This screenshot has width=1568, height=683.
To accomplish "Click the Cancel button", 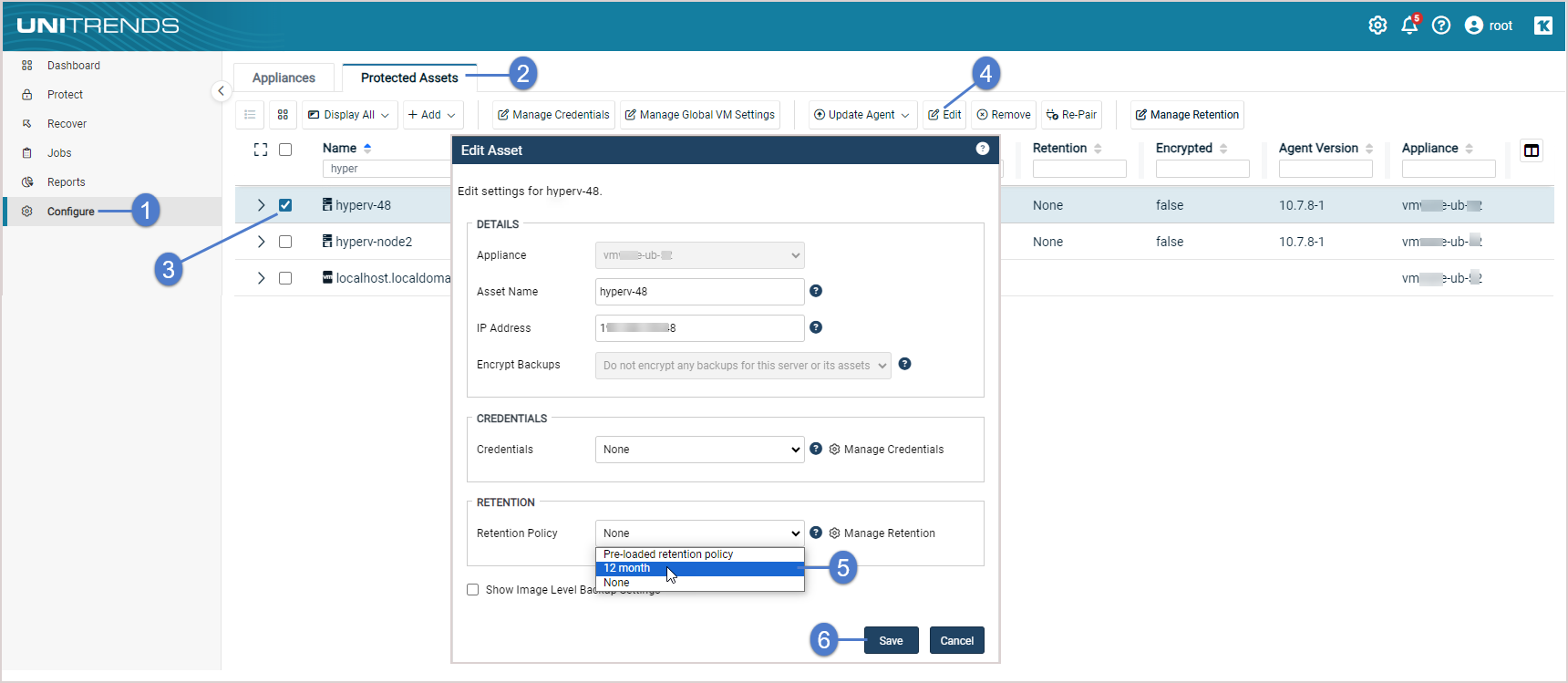I will pyautogui.click(x=957, y=640).
